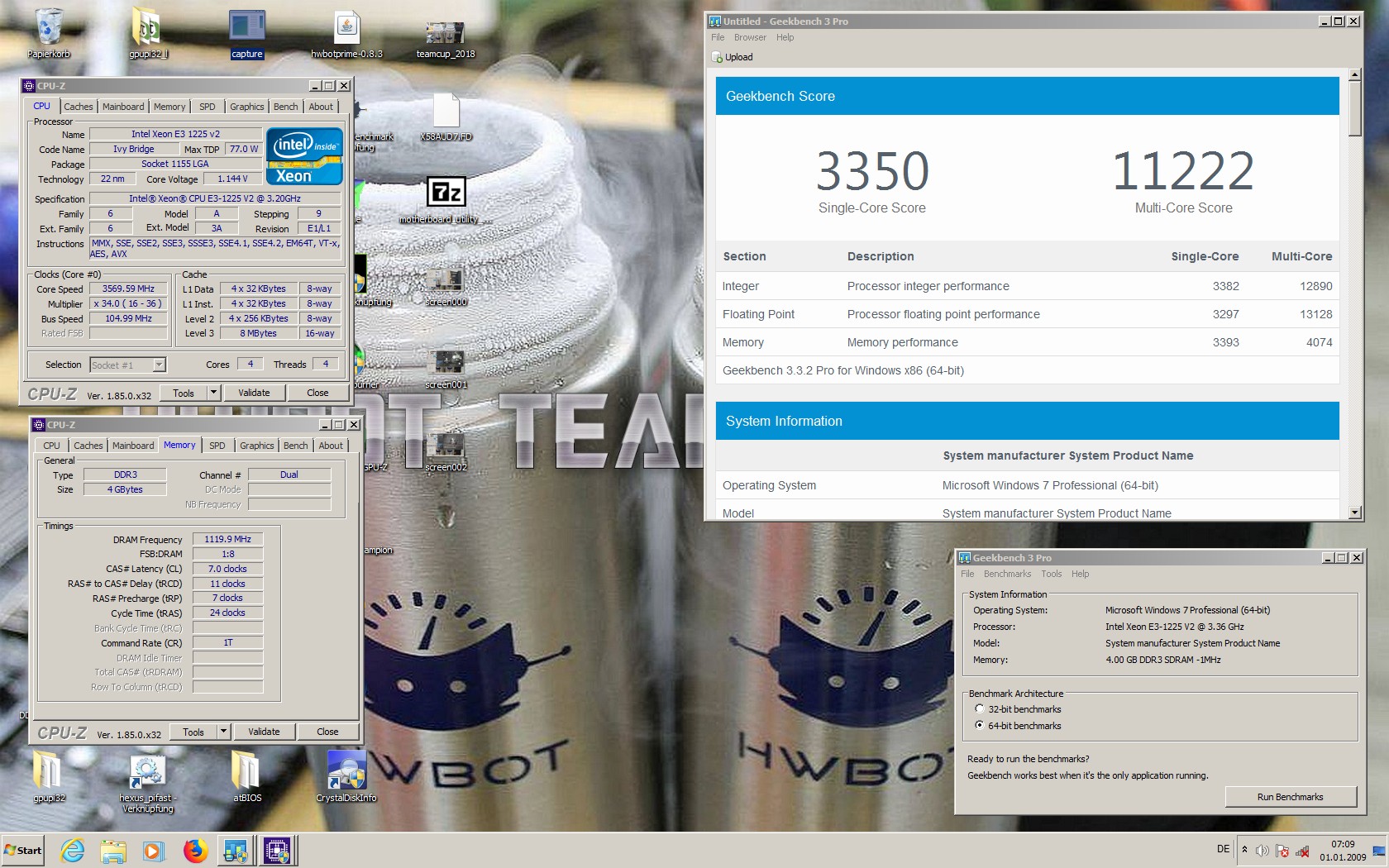This screenshot has height=868, width=1389.
Task: Select the hwbotprime-0.8.3 Java file icon
Action: click(x=346, y=33)
